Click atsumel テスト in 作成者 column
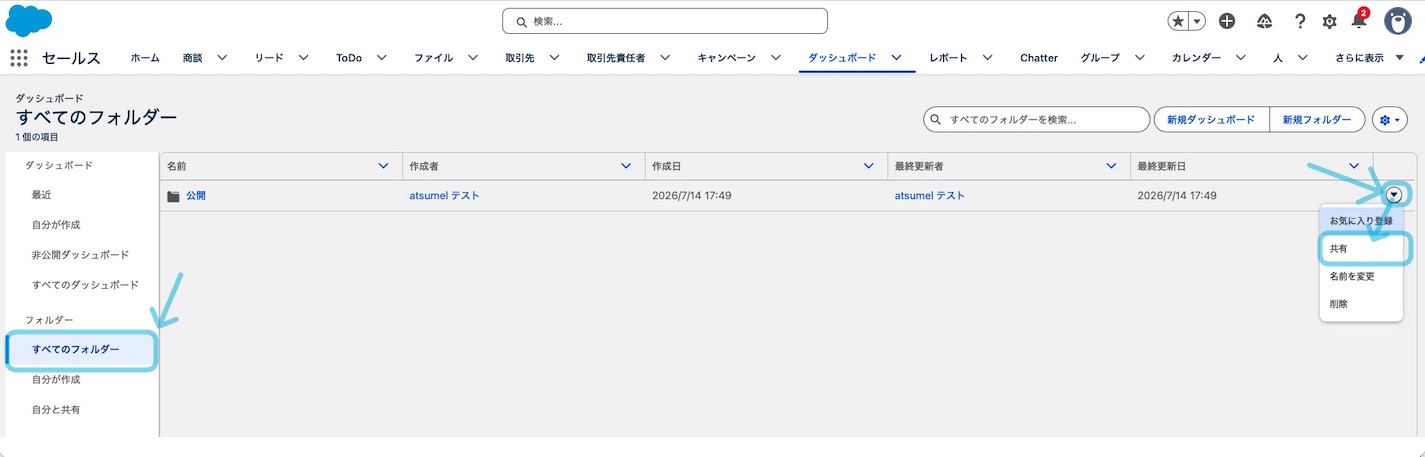This screenshot has height=457, width=1425. pos(444,196)
